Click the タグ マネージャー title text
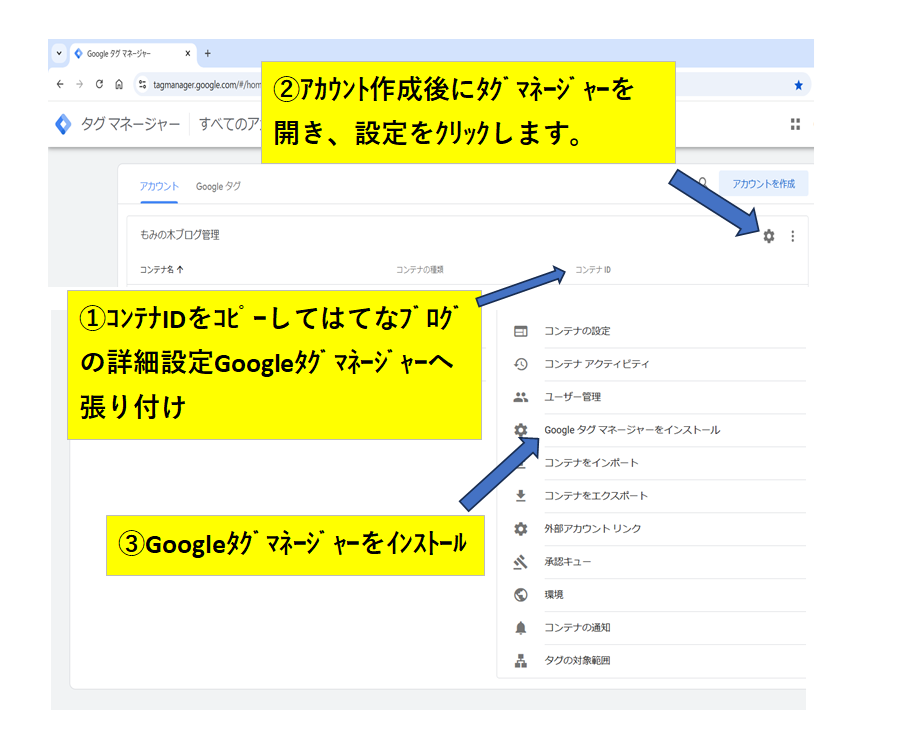The height and width of the screenshot is (751, 906). point(131,124)
